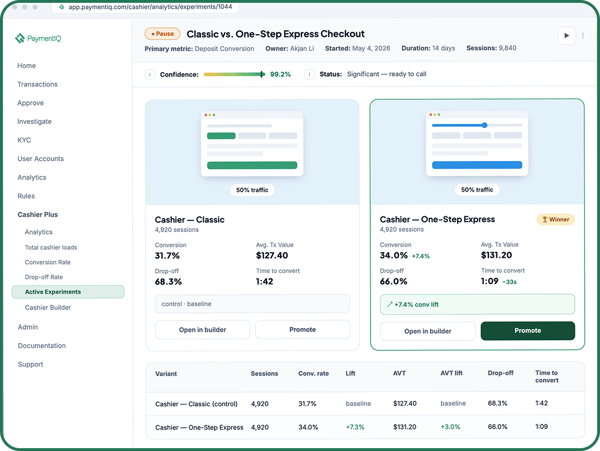Image resolution: width=600 pixels, height=451 pixels.
Task: Click the info icon beside Status
Action: click(x=309, y=74)
